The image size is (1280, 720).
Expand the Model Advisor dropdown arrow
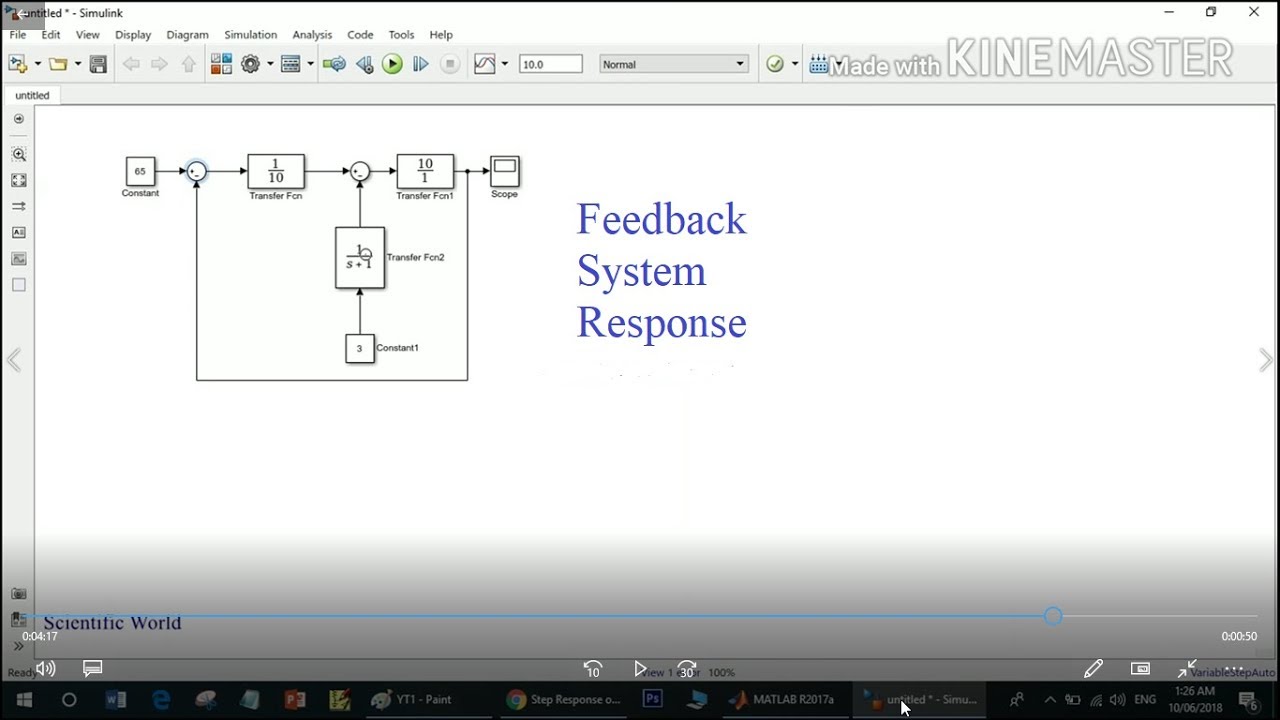[795, 64]
